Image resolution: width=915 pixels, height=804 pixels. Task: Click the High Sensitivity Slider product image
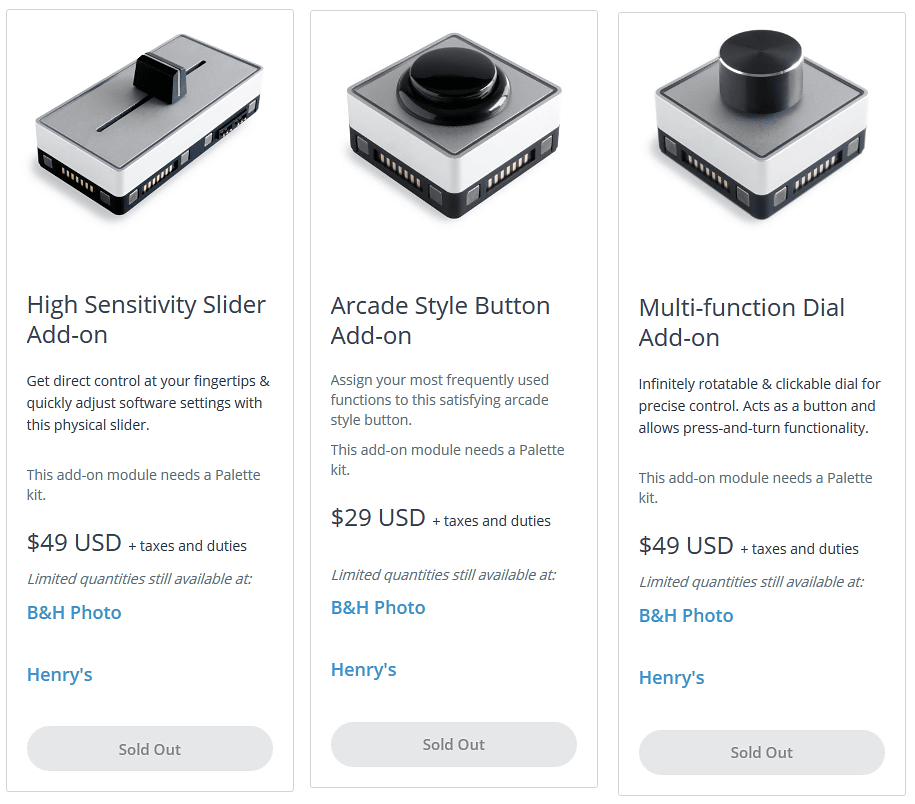pyautogui.click(x=150, y=125)
